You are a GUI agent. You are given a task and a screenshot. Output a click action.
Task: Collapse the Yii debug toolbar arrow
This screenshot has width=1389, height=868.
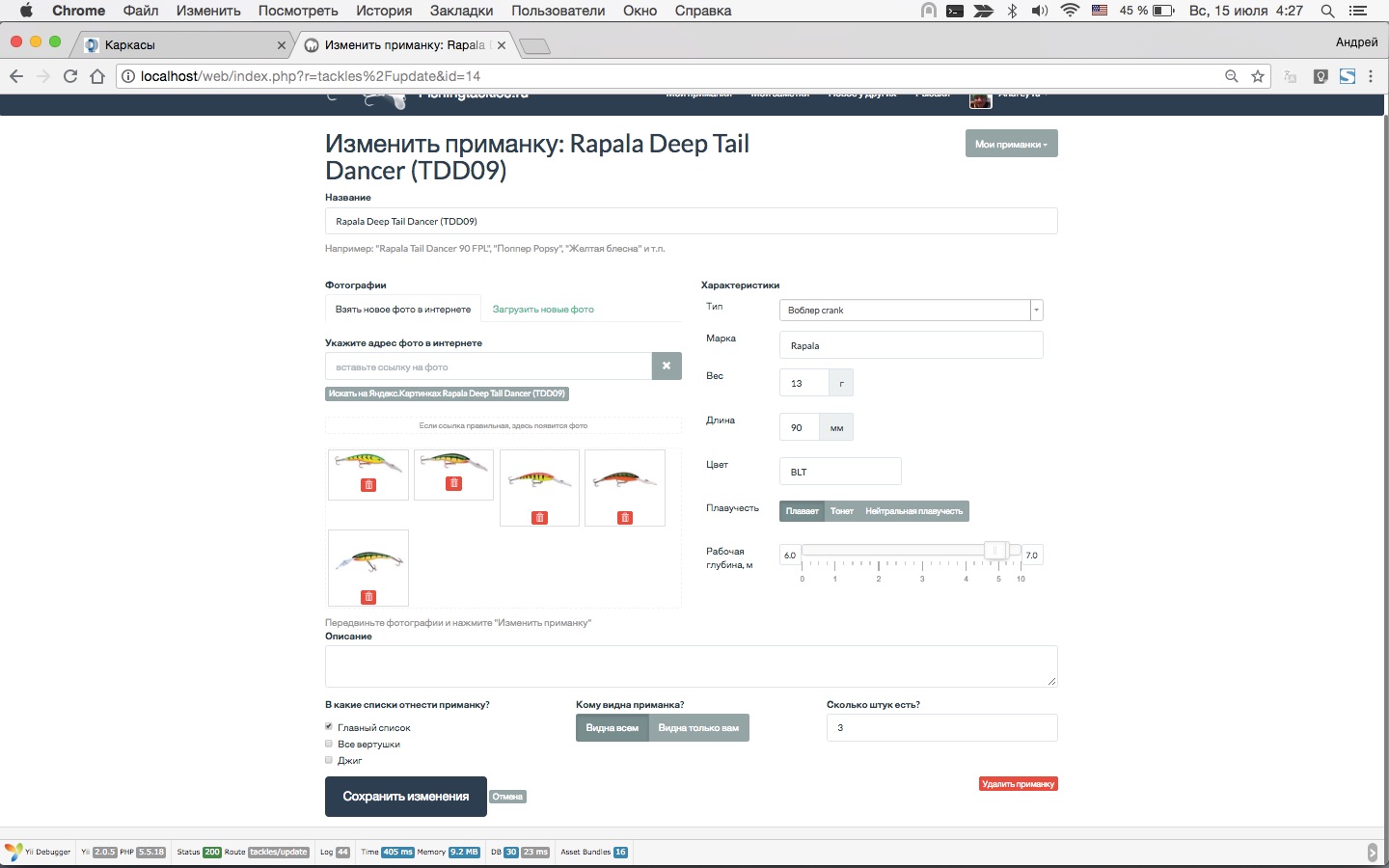[x=1373, y=853]
